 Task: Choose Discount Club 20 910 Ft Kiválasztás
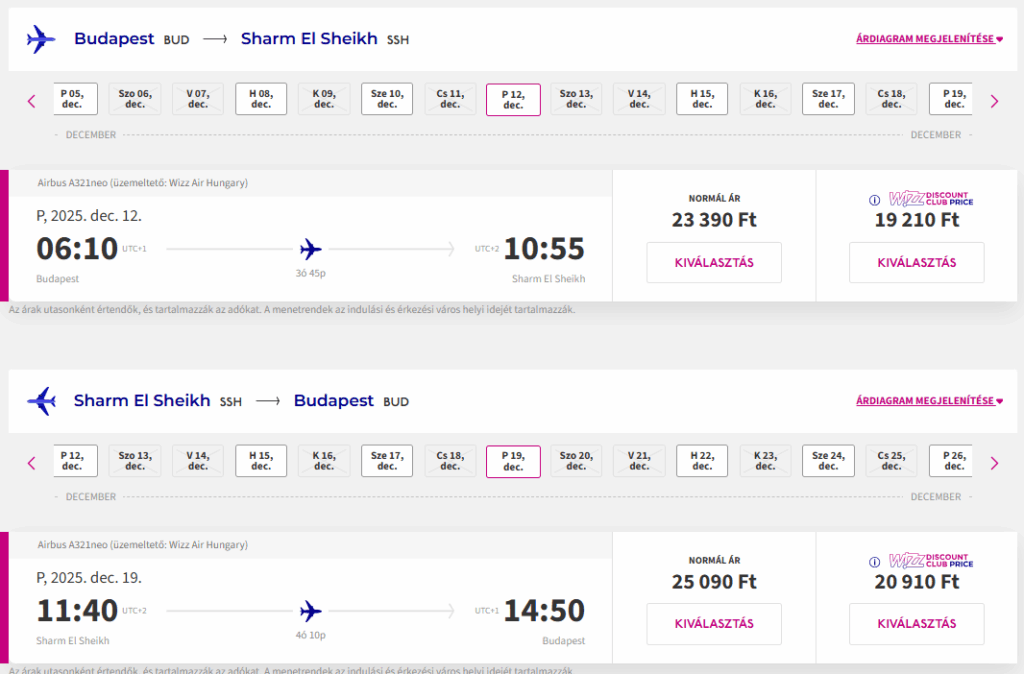click(x=916, y=624)
